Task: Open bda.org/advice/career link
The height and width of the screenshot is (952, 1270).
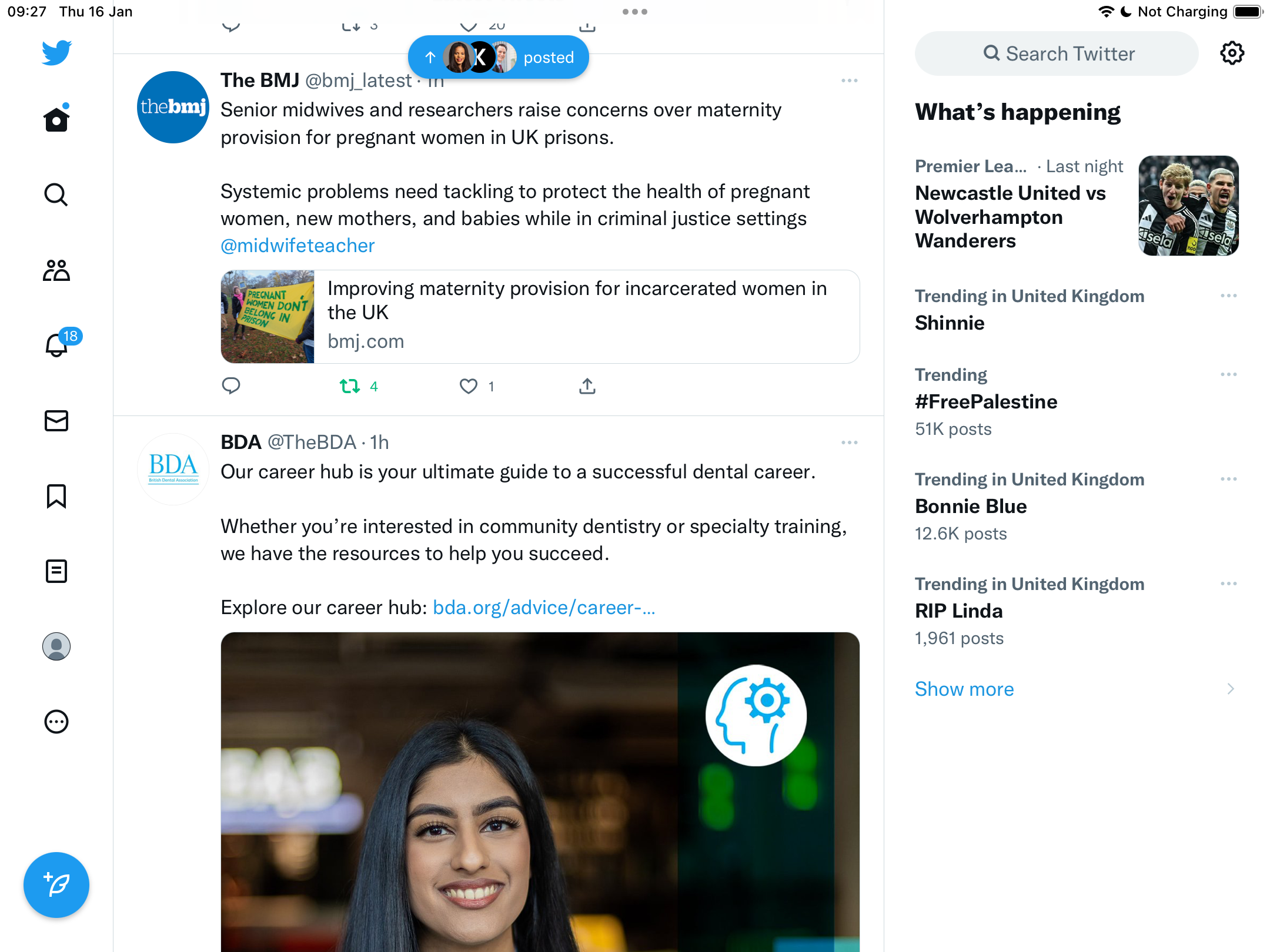Action: point(544,608)
